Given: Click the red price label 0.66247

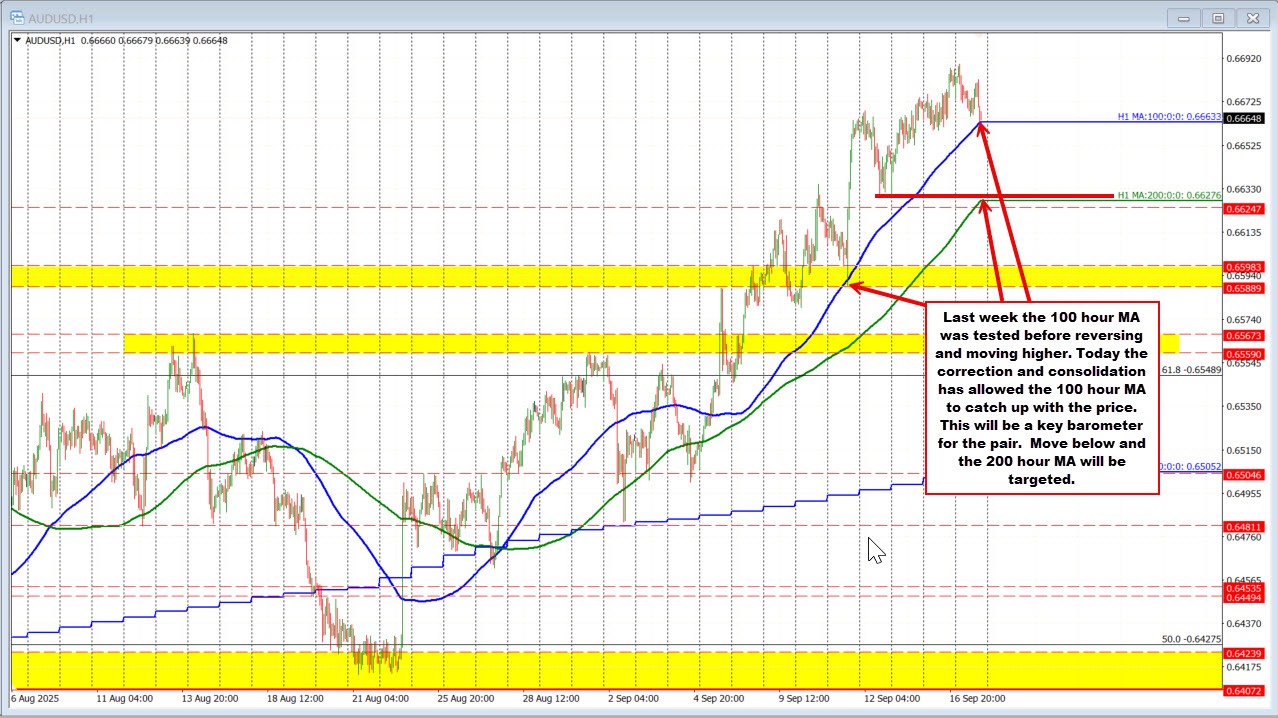Looking at the screenshot, I should 1244,208.
